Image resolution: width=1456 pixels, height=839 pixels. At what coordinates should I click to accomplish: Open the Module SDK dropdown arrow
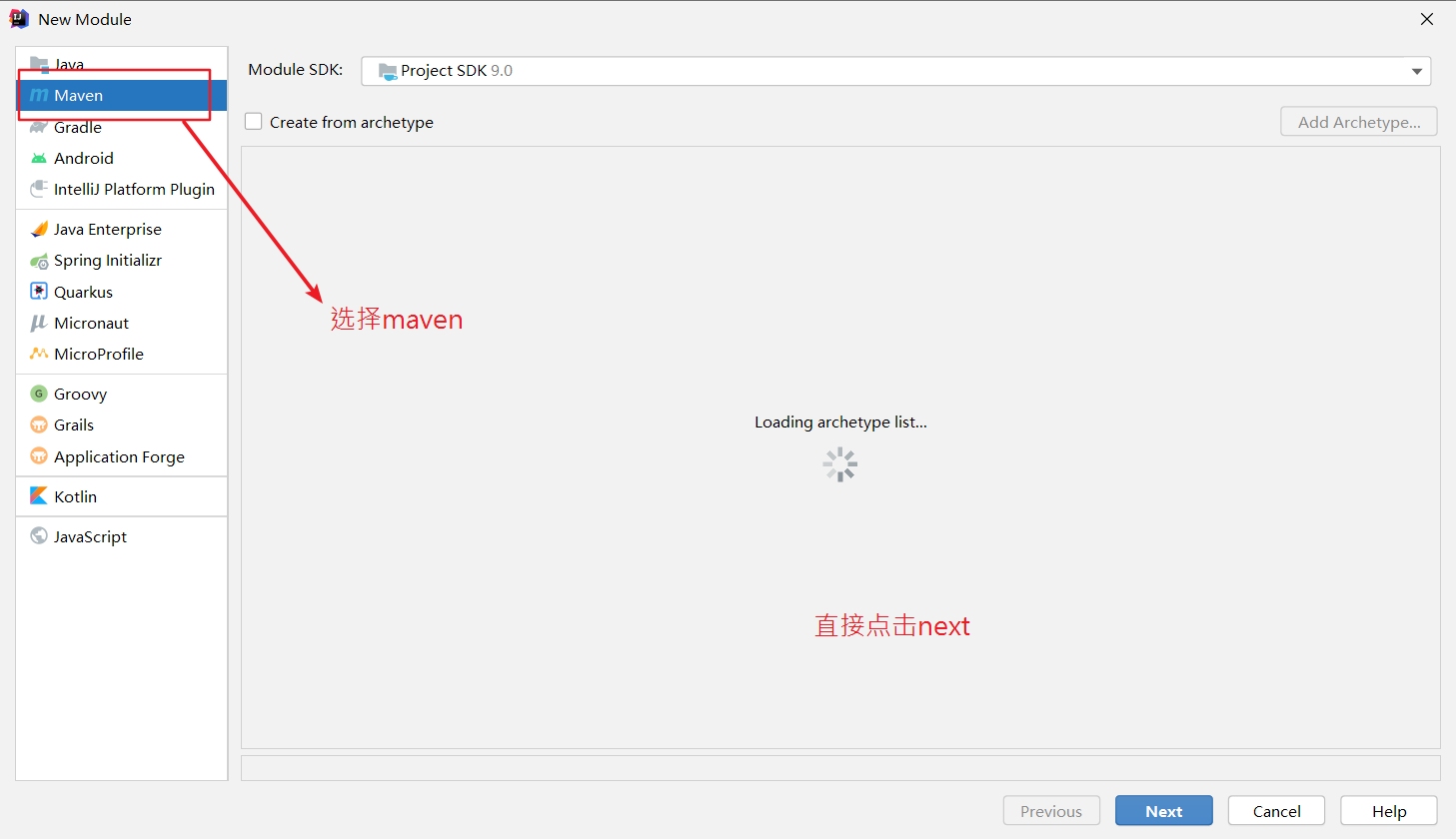[x=1416, y=71]
